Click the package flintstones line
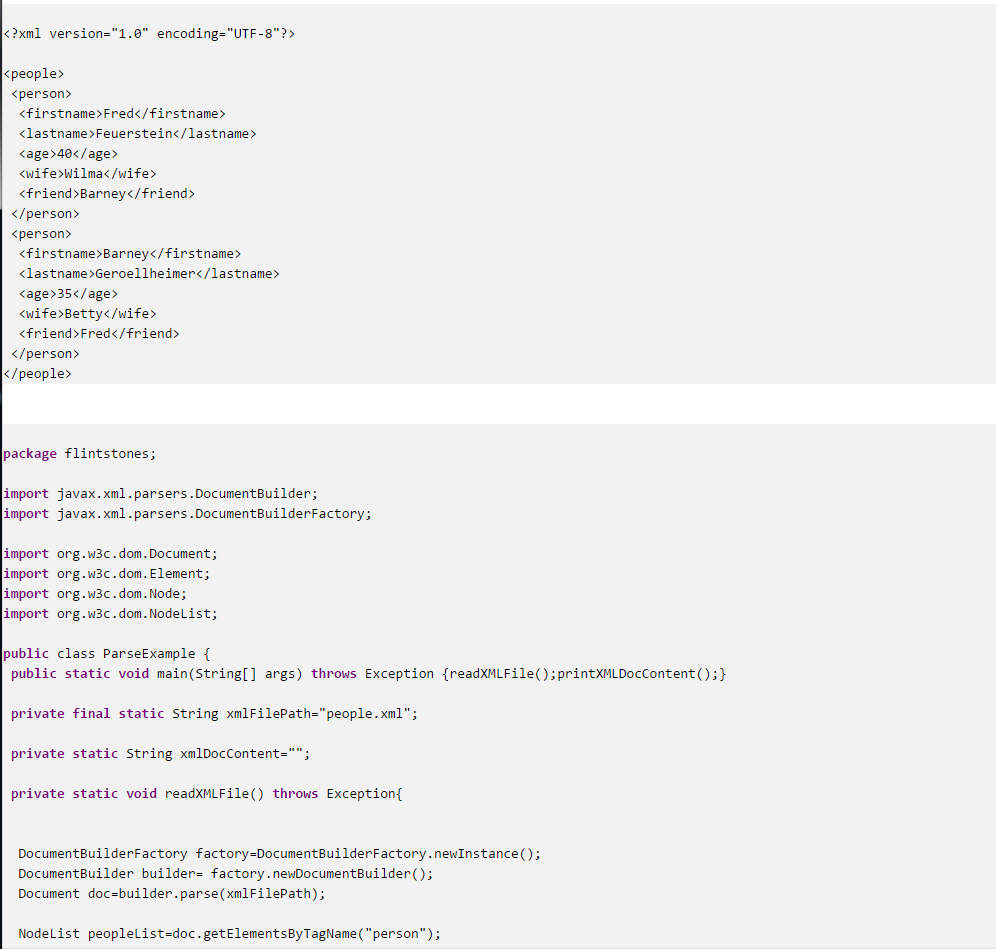Screen dimensions: 996x949 click(x=80, y=454)
